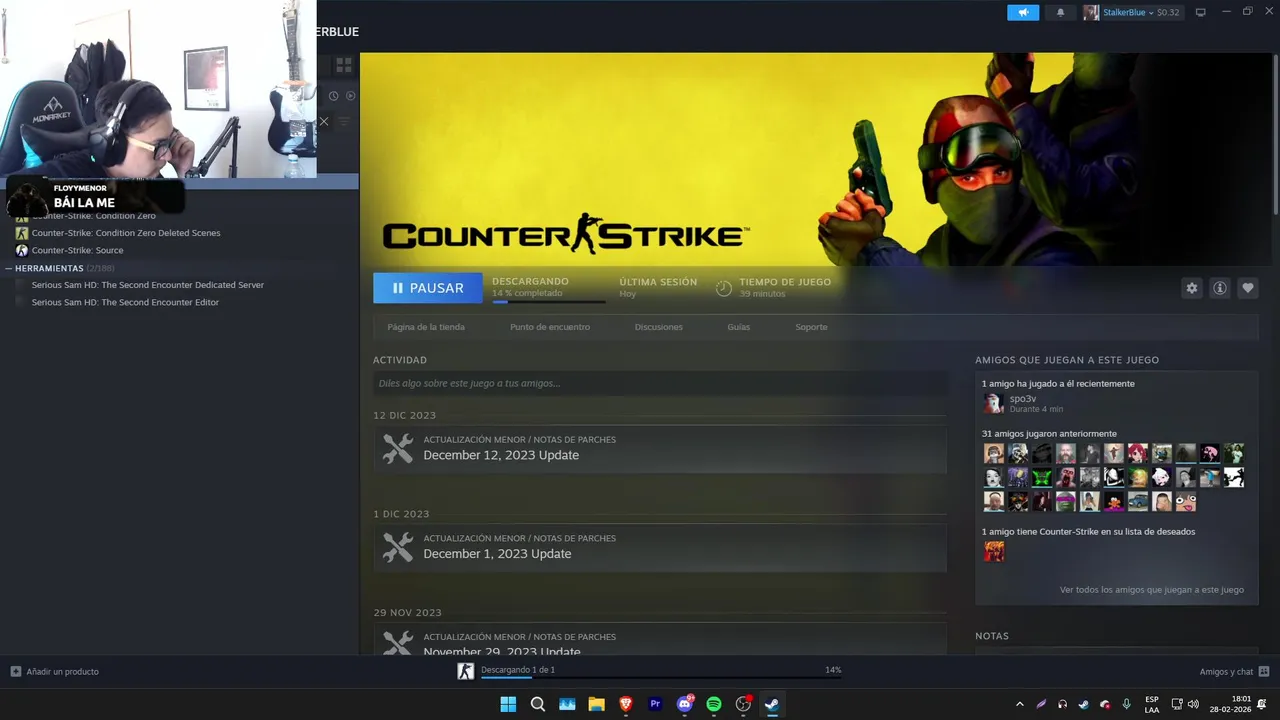Collapse the HERRAMIENTAS category
Image resolution: width=1280 pixels, height=720 pixels.
8,268
